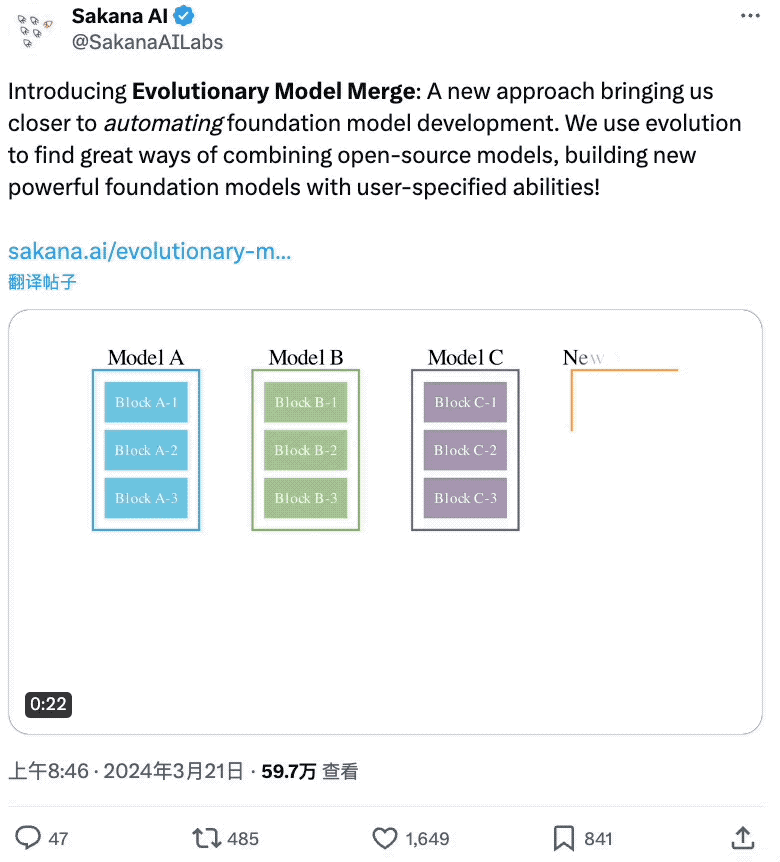
Task: Like the post with heart icon
Action: click(x=385, y=837)
